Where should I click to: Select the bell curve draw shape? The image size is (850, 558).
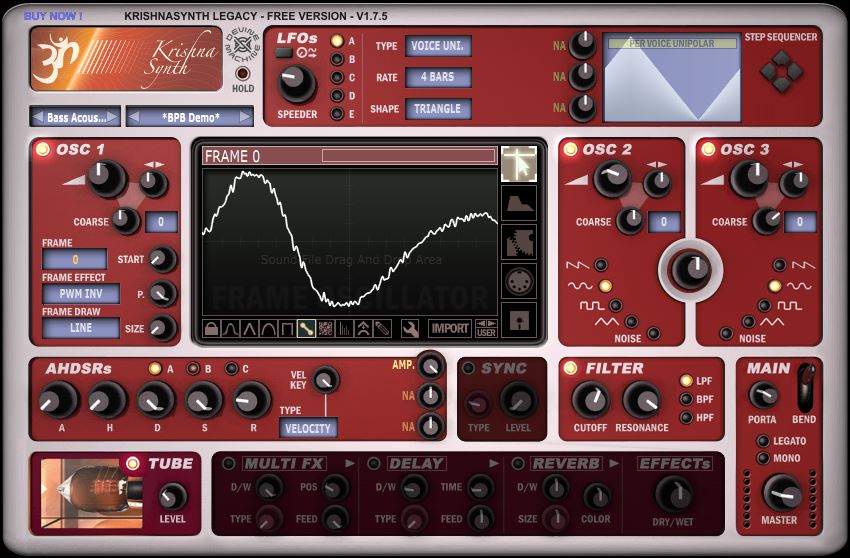coord(230,328)
